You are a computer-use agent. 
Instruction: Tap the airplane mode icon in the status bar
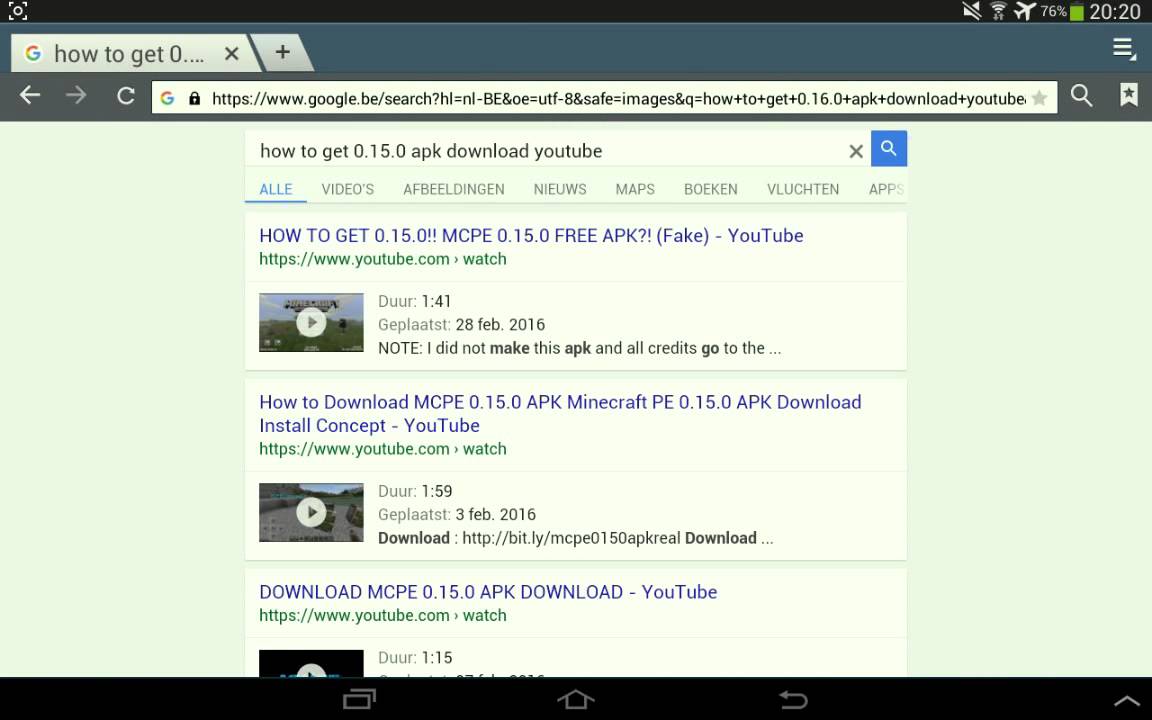tap(1024, 11)
